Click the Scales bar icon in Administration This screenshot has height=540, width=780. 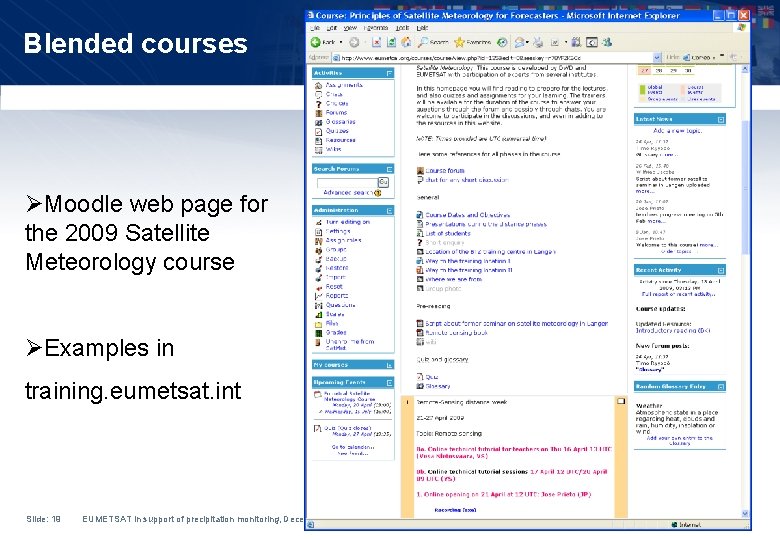(318, 314)
